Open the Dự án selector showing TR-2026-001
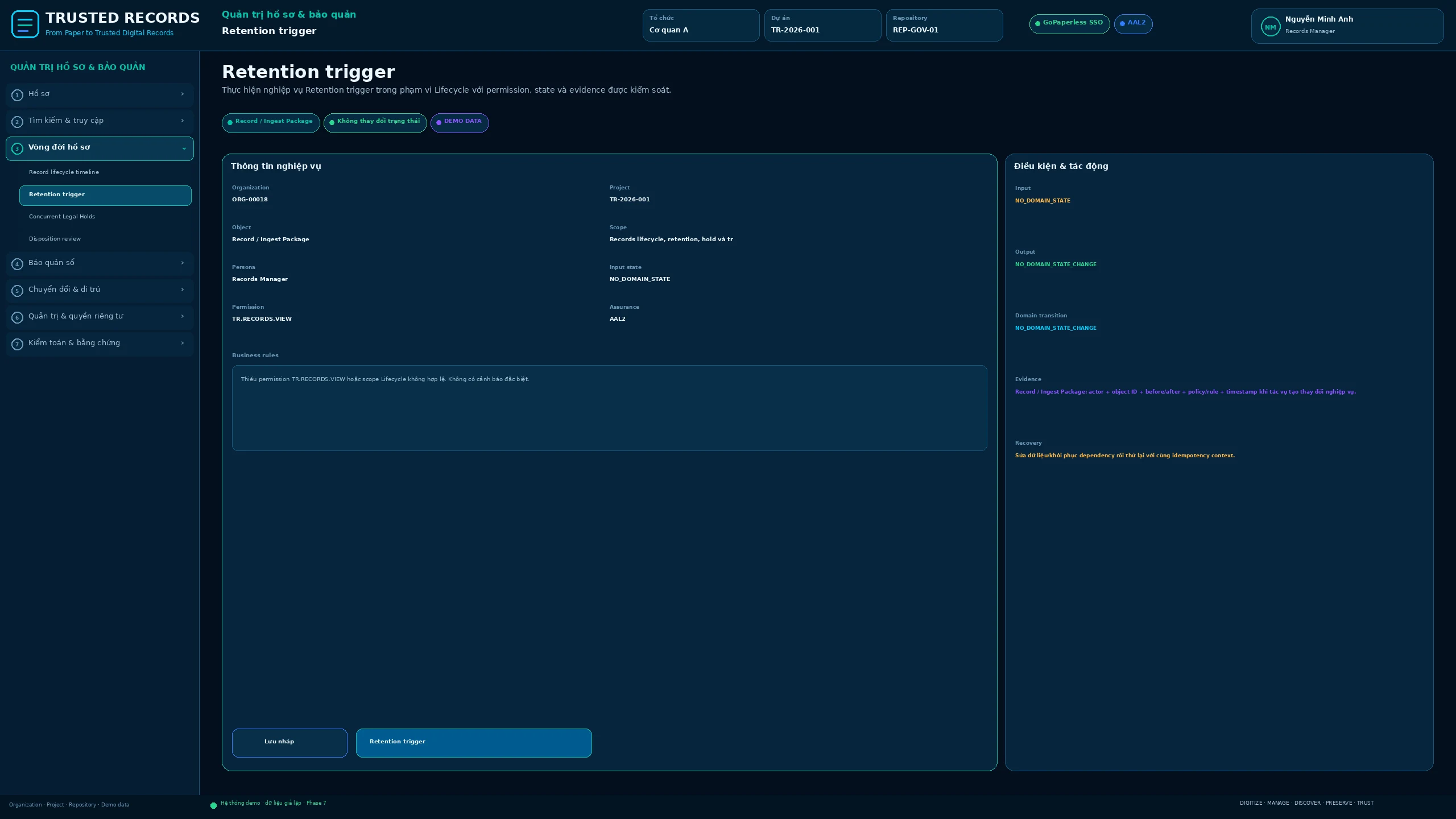Viewport: 1456px width, 819px height. 822,25
